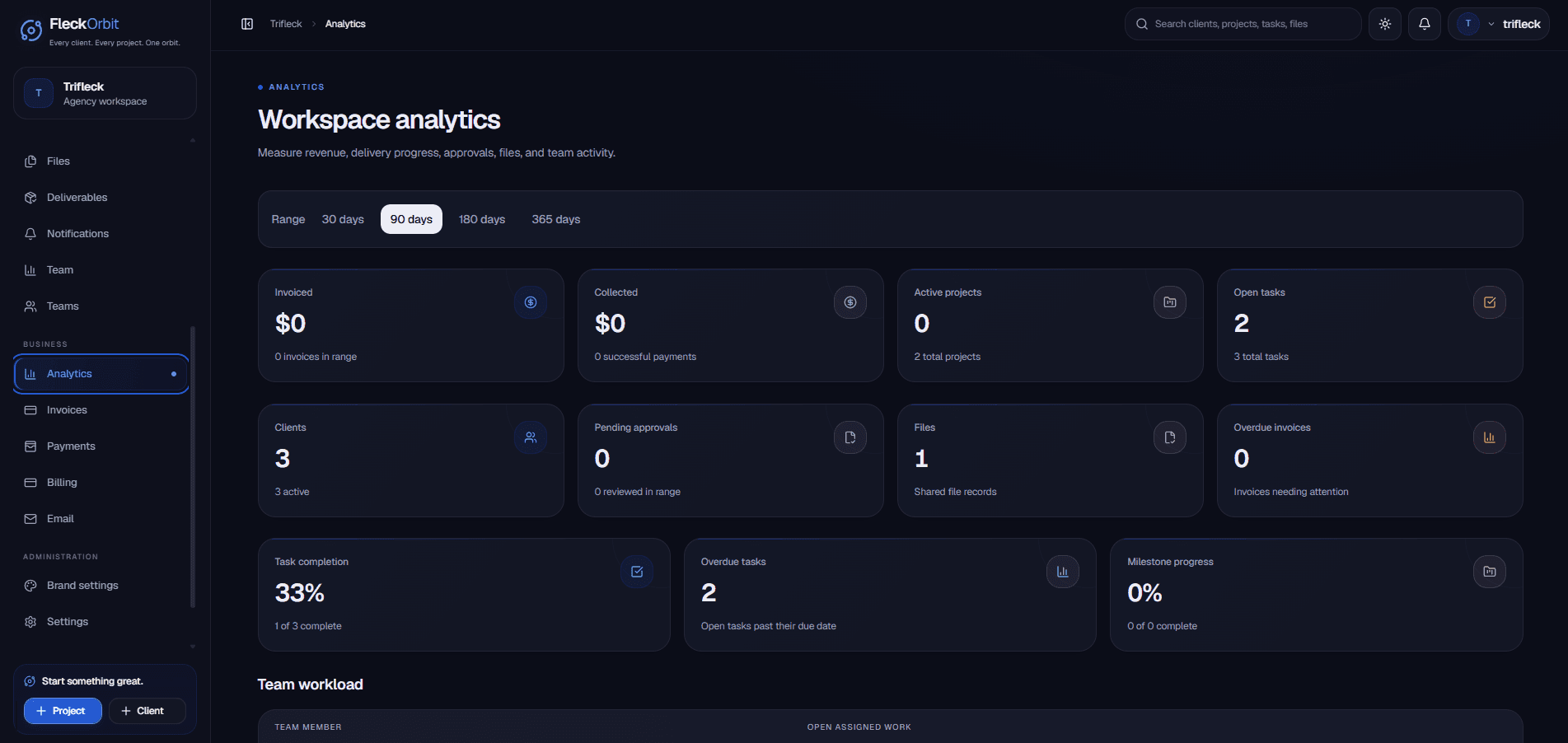Open the Trifleck agency workspace switcher
The image size is (1568, 743).
click(105, 93)
